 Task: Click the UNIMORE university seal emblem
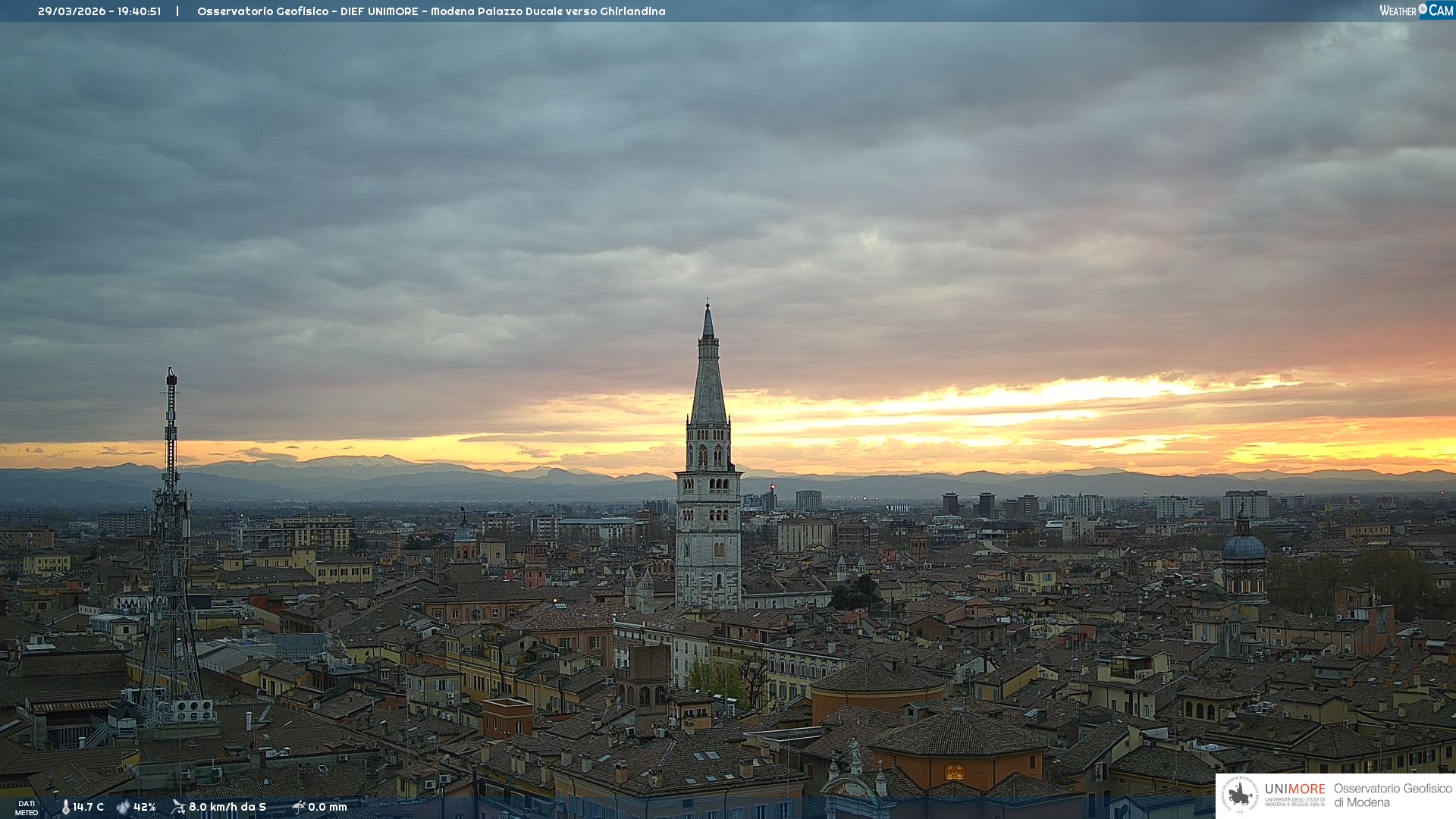[x=1240, y=795]
